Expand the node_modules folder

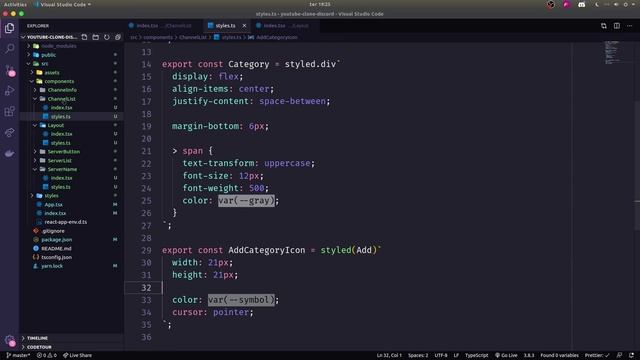pyautogui.click(x=71, y=46)
